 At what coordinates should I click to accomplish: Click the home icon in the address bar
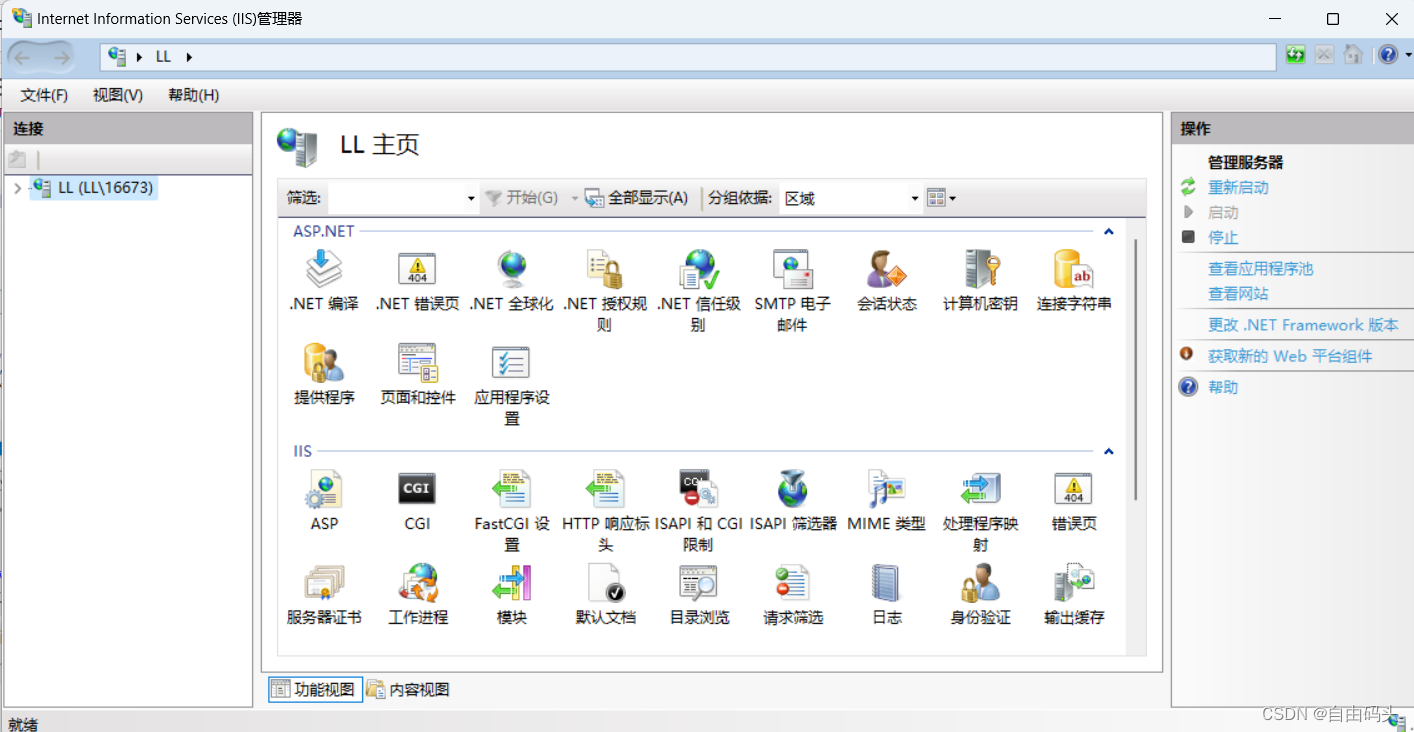pyautogui.click(x=1353, y=55)
